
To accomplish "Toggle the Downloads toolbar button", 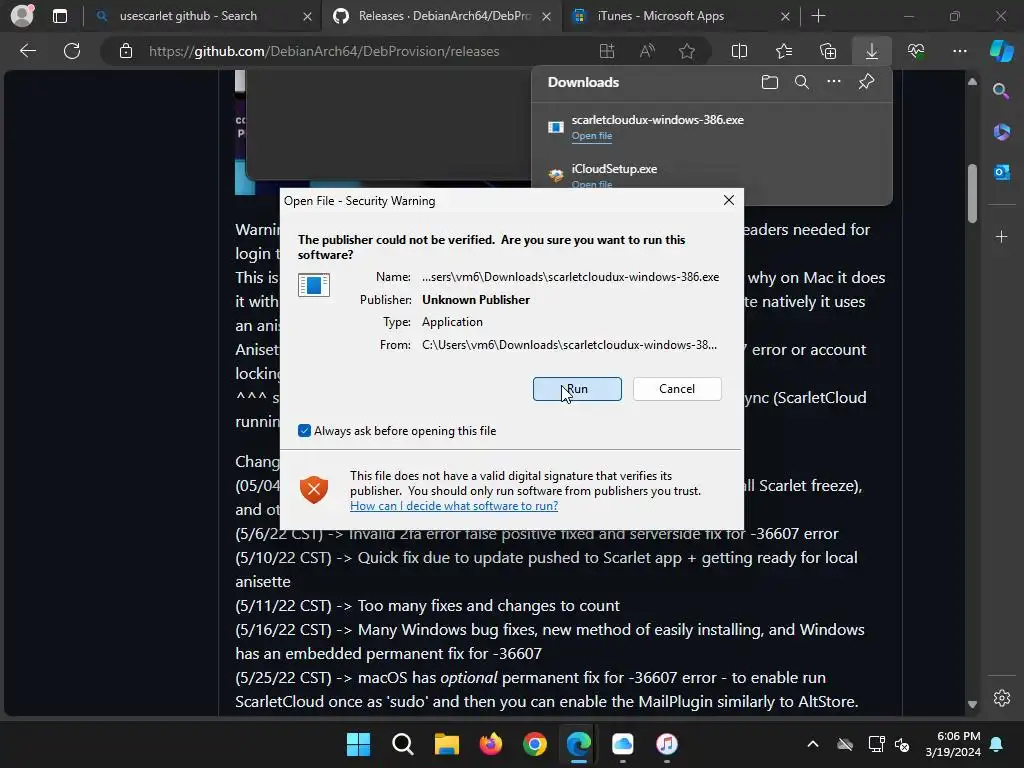I will click(x=871, y=51).
